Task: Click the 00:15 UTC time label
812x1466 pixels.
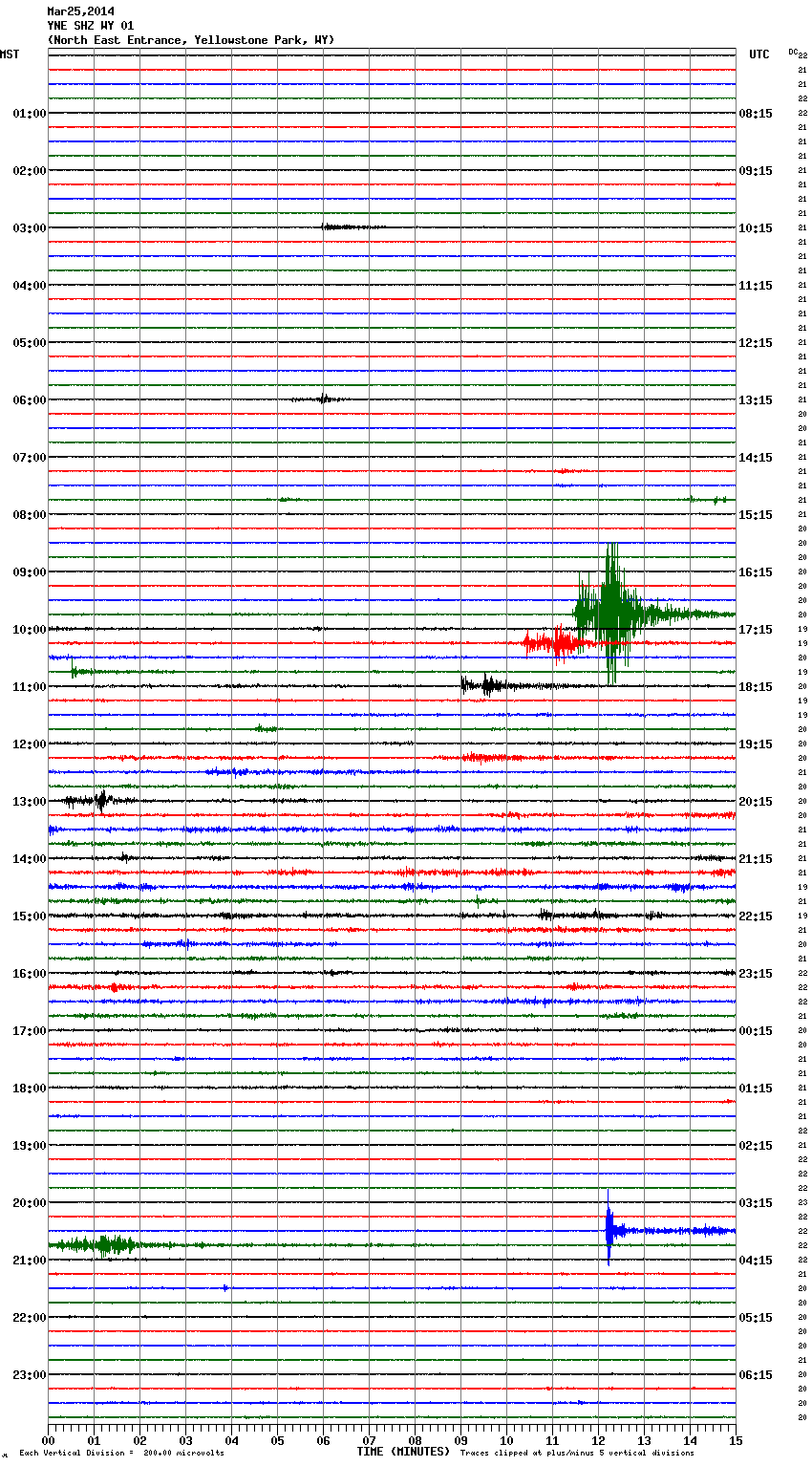Action: 756,1031
